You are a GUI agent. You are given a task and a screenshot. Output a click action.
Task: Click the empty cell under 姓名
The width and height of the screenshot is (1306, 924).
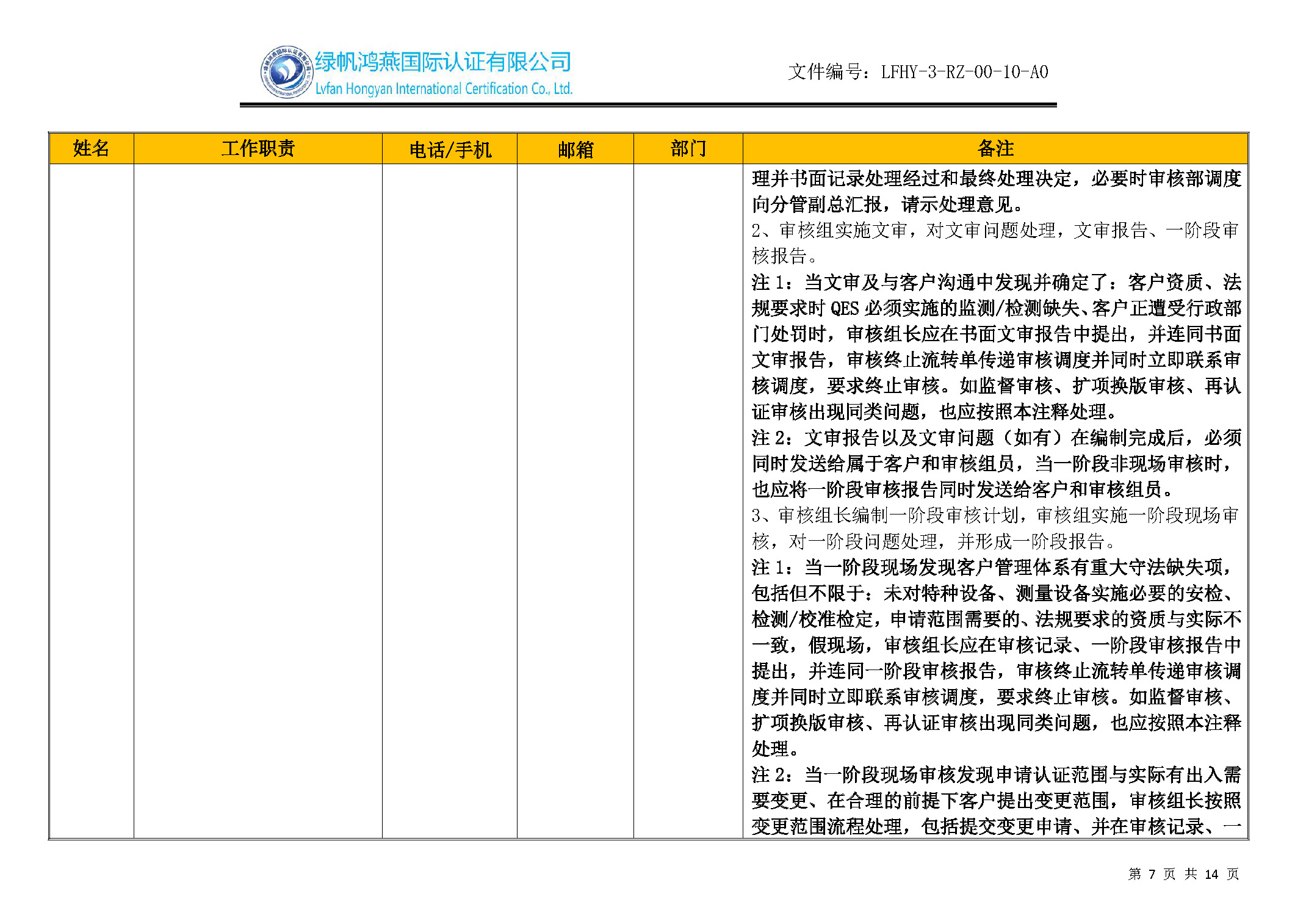92,500
